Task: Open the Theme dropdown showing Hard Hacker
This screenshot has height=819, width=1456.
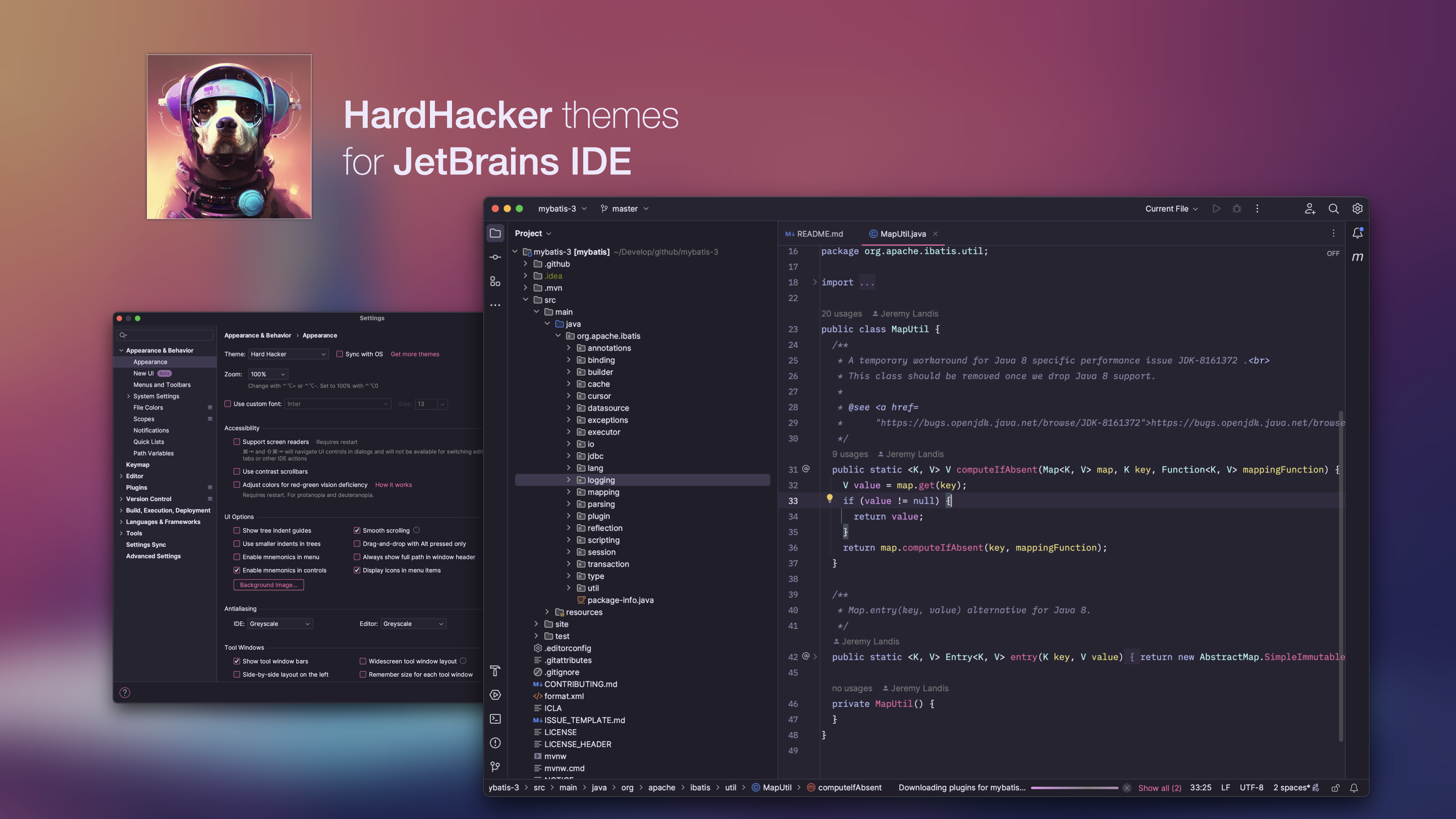Action: 288,355
